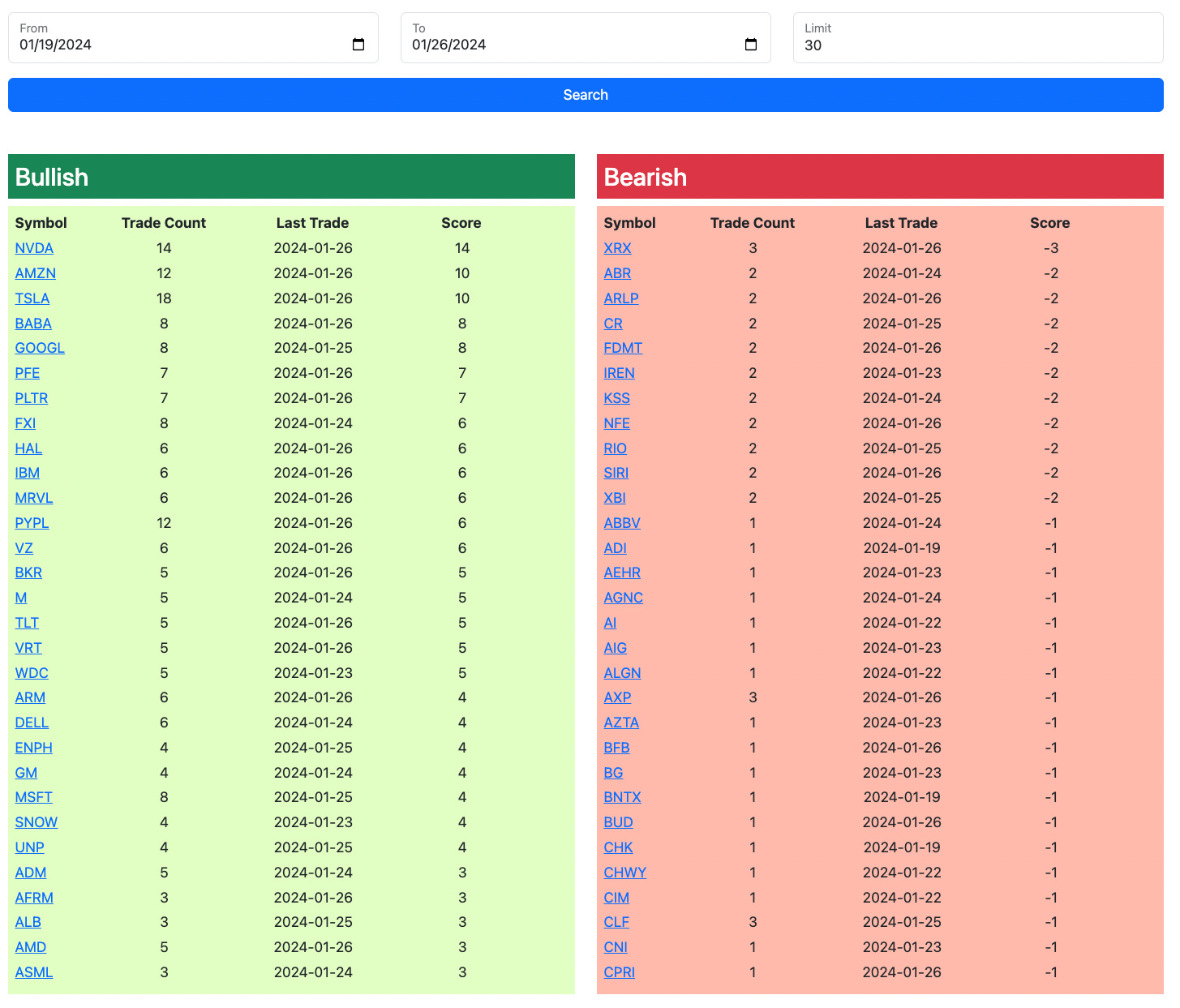Open the CLF symbol link
The width and height of the screenshot is (1180, 1008).
pyautogui.click(x=616, y=922)
